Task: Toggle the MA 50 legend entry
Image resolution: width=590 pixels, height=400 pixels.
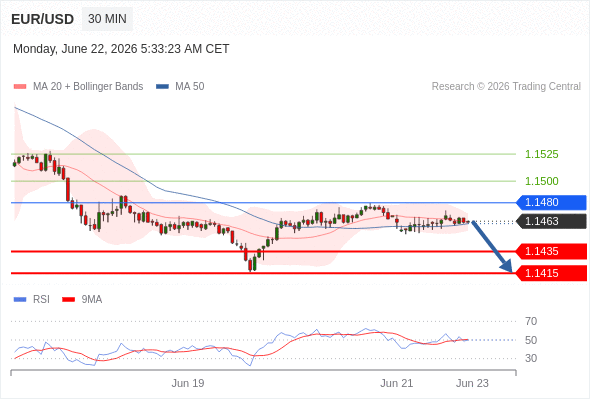Action: click(x=180, y=87)
